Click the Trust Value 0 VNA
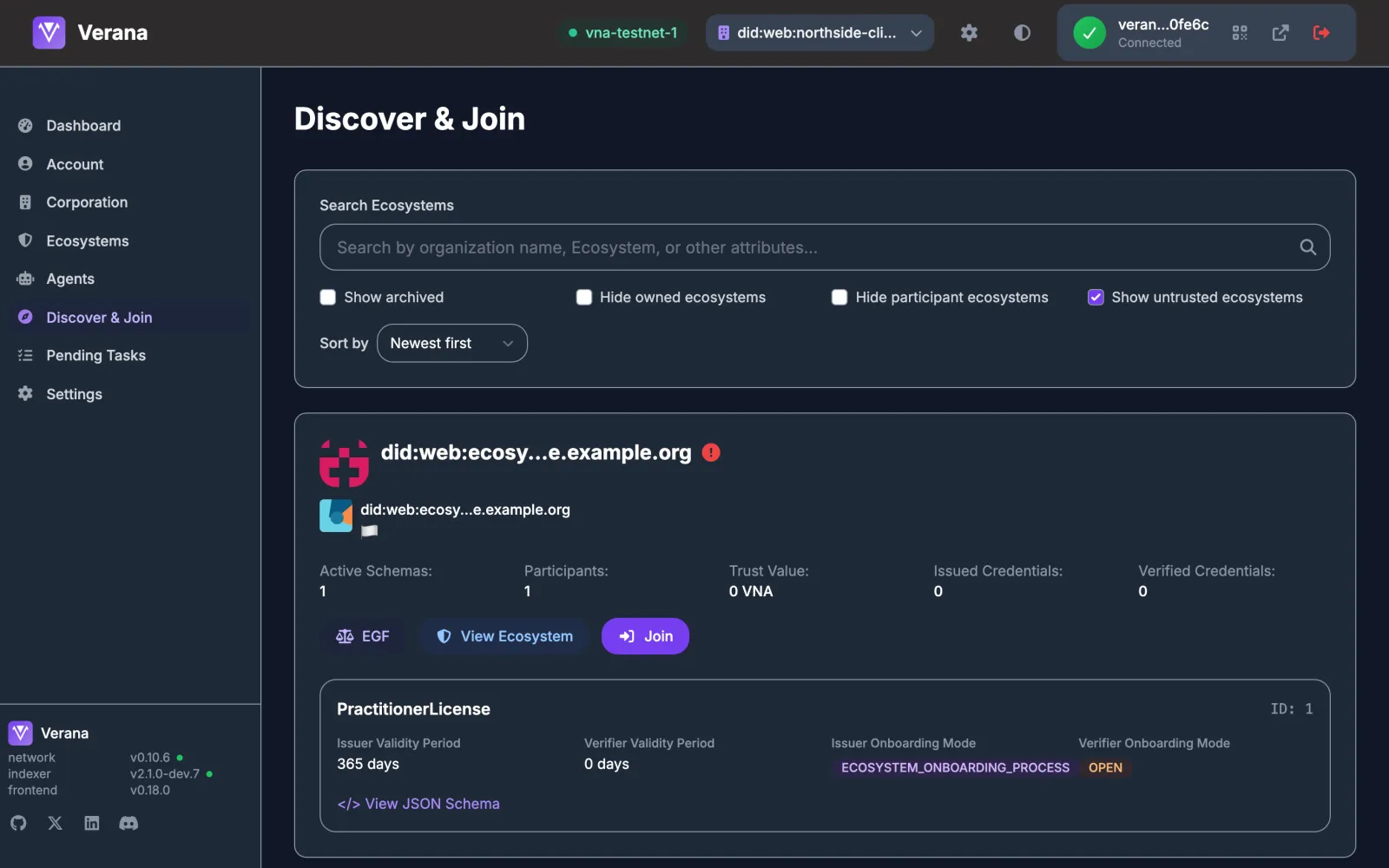1389x868 pixels. (x=751, y=591)
